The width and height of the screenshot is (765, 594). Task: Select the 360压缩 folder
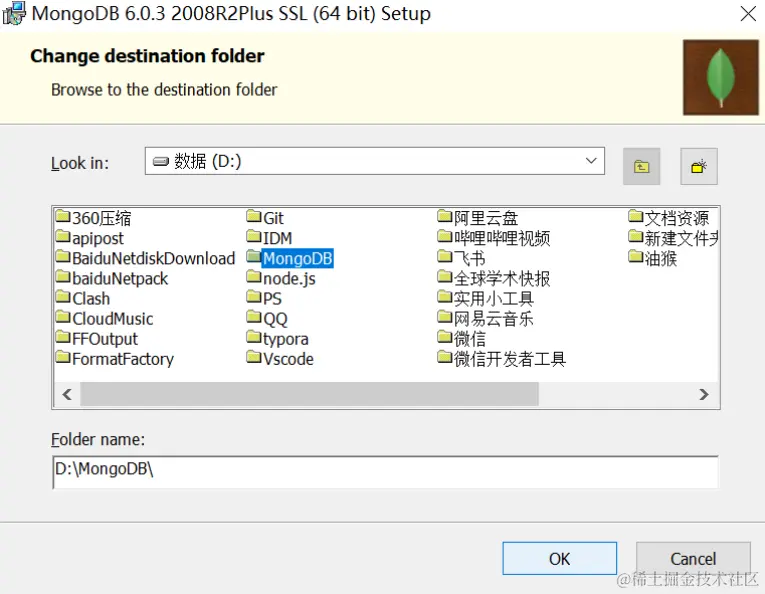[x=93, y=218]
